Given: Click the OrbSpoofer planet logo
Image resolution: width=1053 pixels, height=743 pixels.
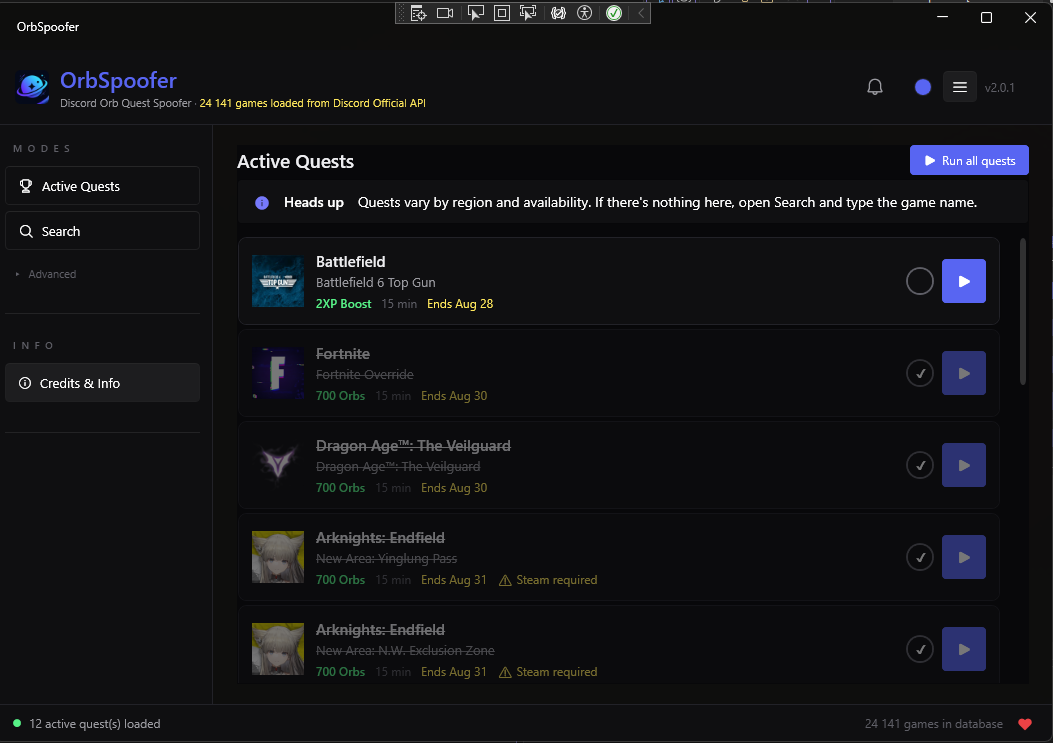Looking at the screenshot, I should [32, 88].
